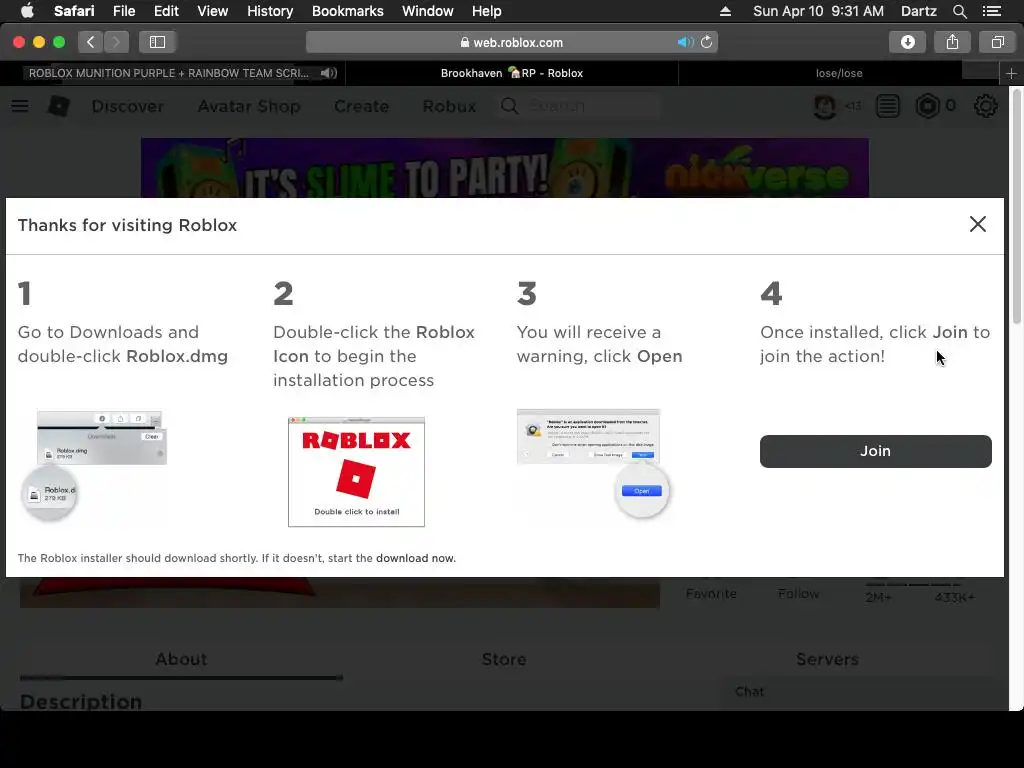
Task: Open the Apple menu
Action: [27, 11]
